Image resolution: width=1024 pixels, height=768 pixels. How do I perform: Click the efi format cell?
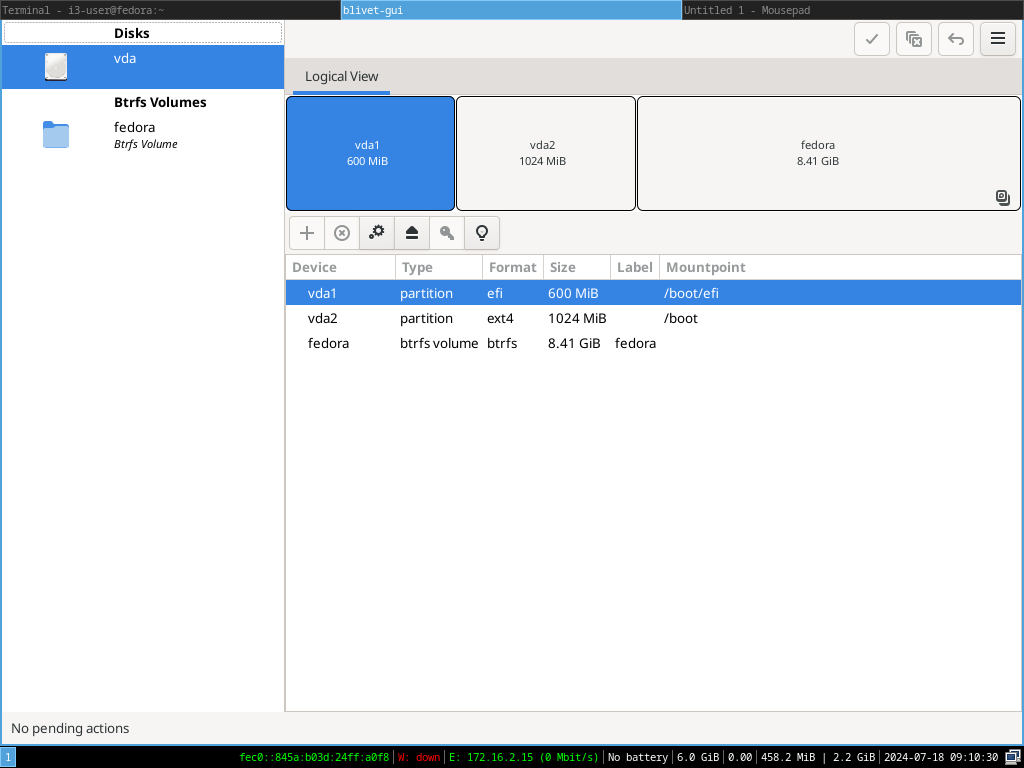point(495,293)
